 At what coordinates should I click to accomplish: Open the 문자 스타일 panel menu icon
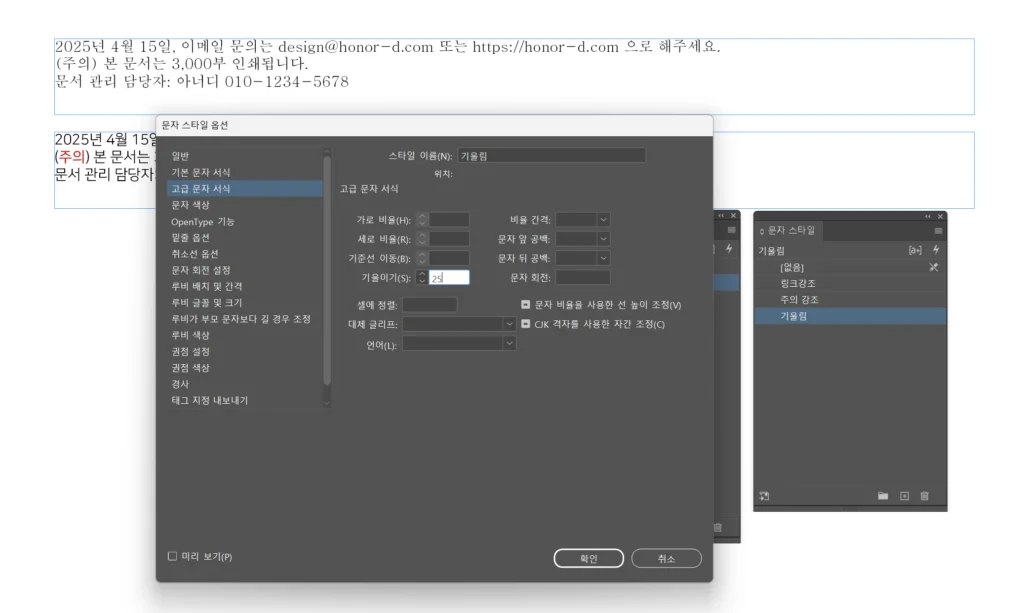(x=938, y=231)
